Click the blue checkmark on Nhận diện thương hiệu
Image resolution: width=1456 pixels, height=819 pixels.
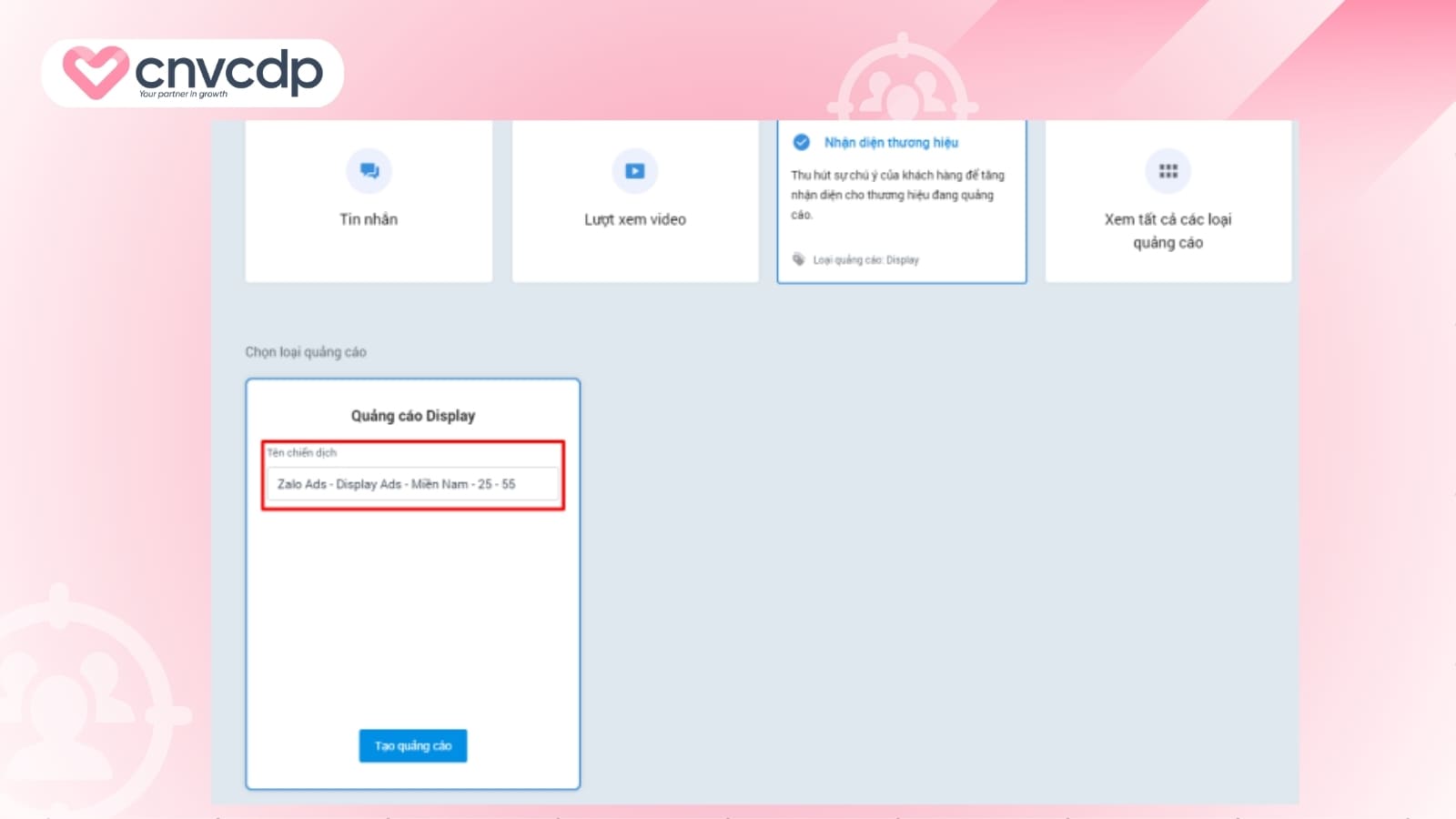[801, 141]
